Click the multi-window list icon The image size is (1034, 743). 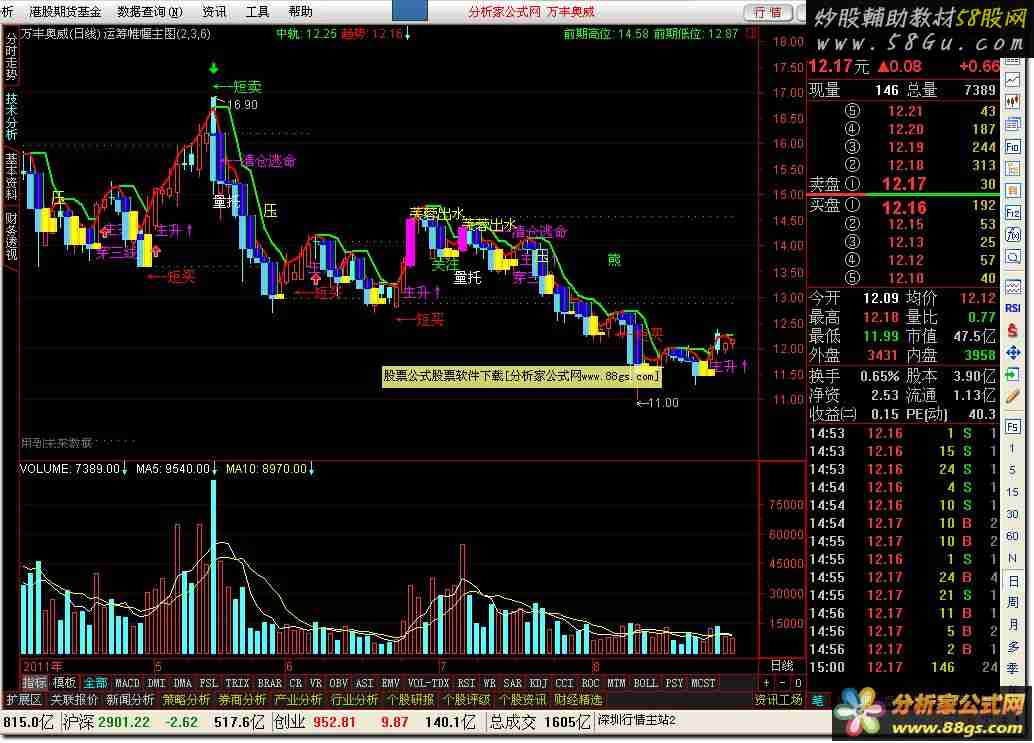pos(1012,124)
